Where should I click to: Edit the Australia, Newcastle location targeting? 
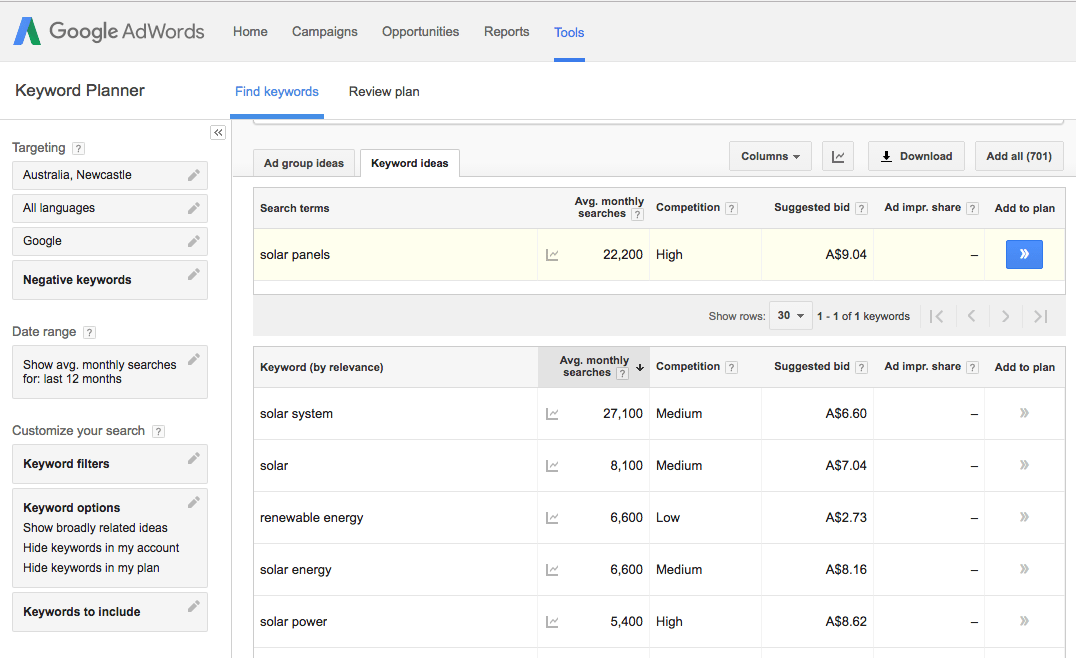[x=194, y=175]
